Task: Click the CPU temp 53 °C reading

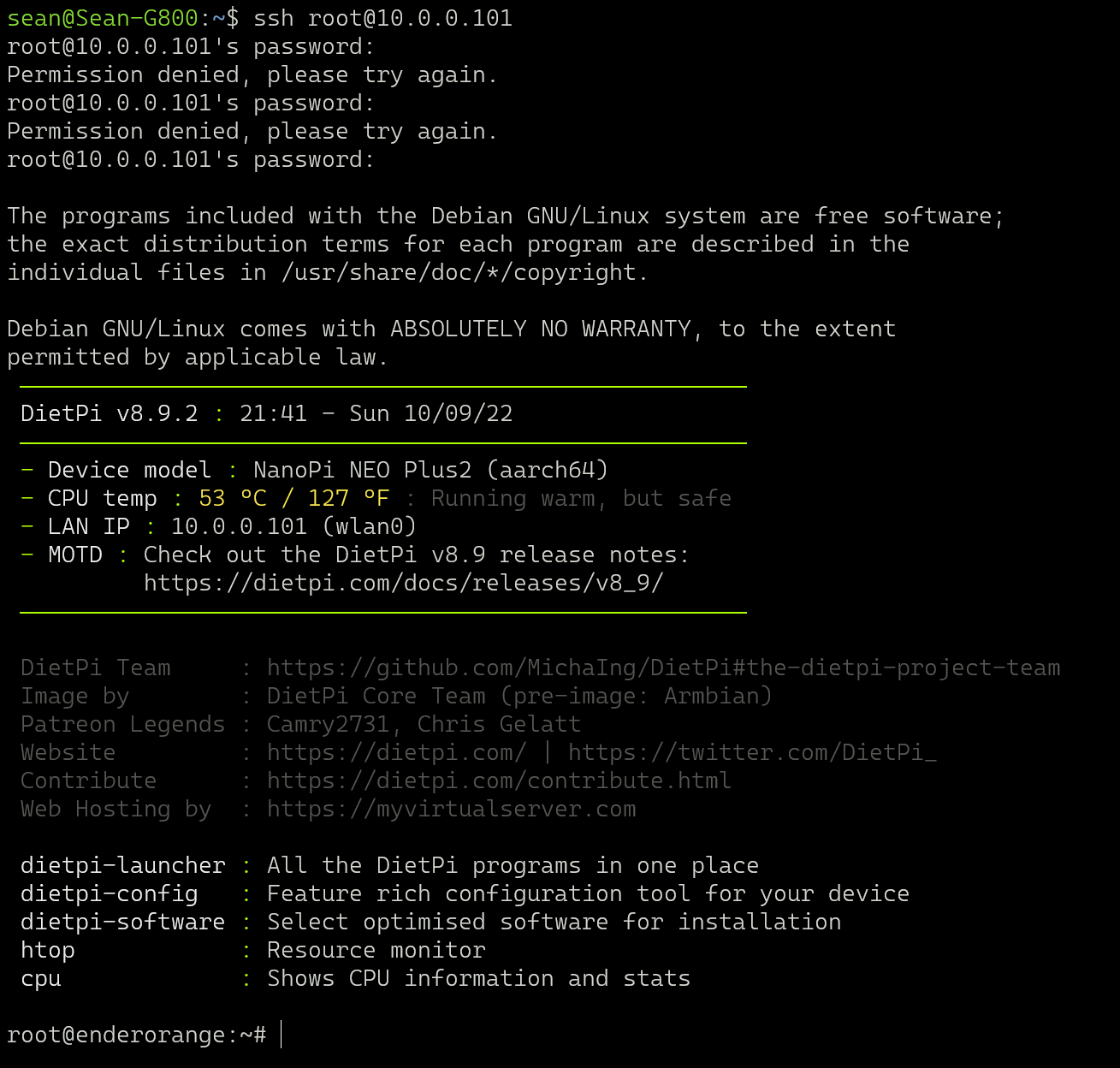Action: coord(233,498)
